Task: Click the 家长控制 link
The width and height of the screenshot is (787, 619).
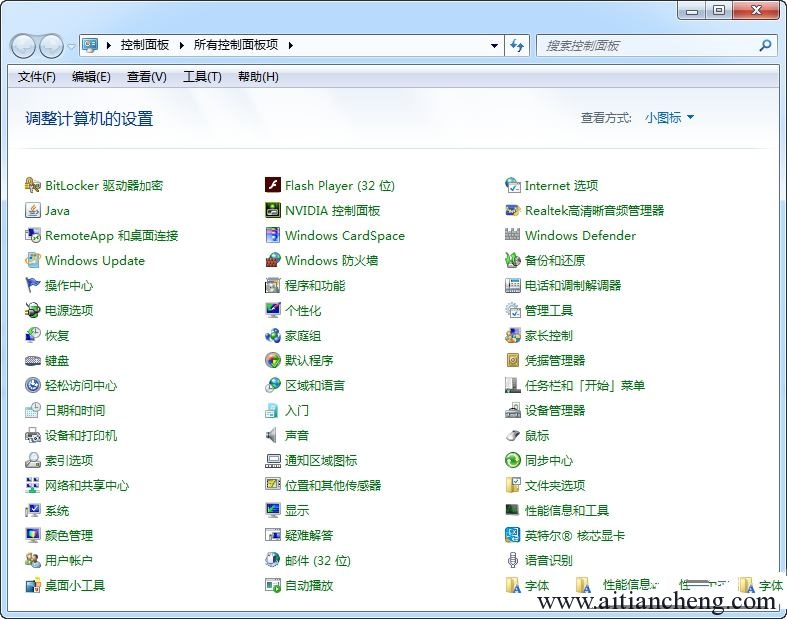Action: [x=549, y=336]
